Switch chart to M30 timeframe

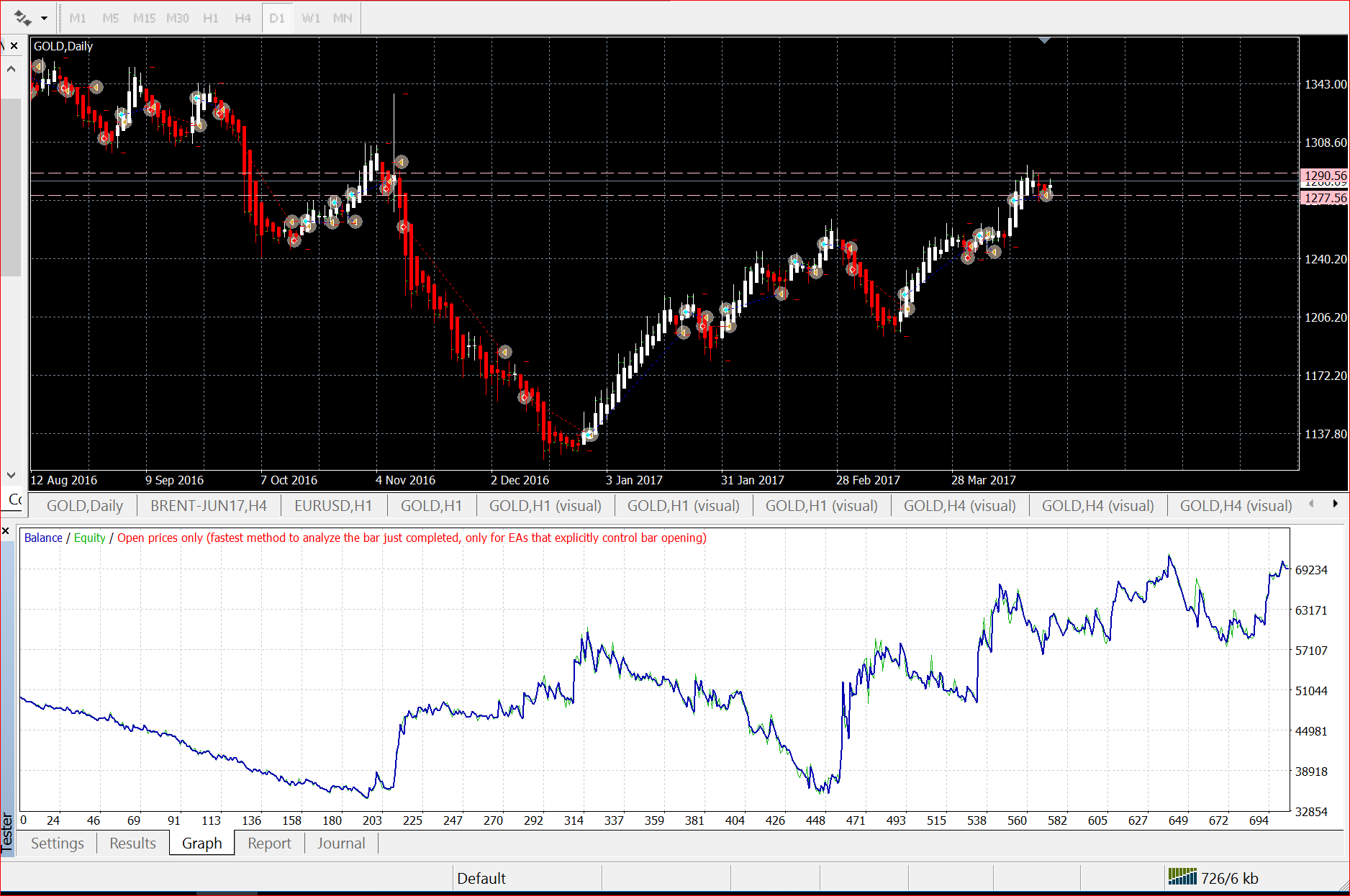[178, 18]
